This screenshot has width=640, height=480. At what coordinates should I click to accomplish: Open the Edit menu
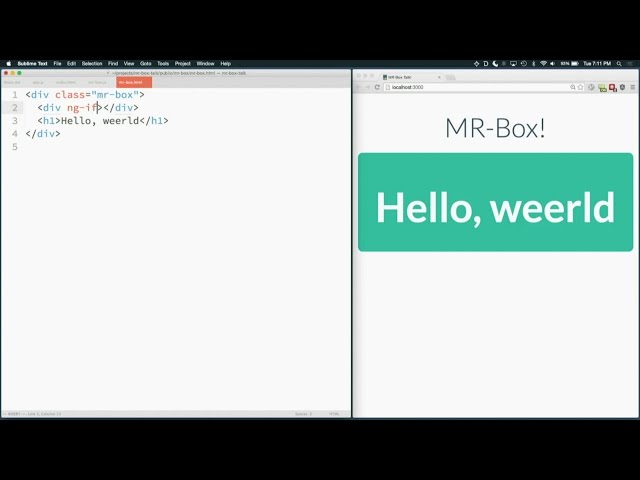(71, 64)
